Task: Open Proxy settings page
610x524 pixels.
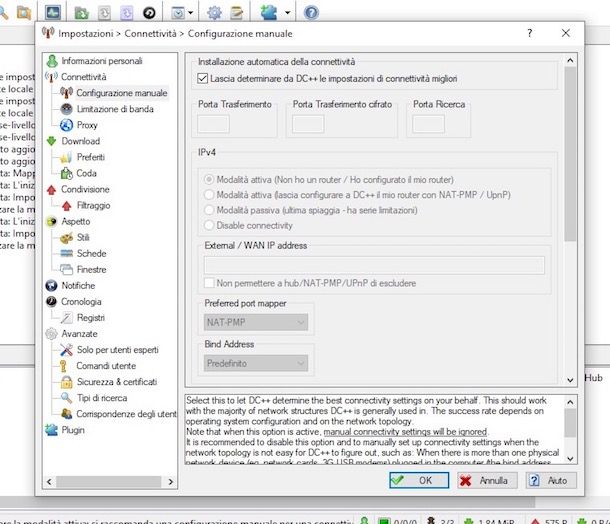Action: click(87, 125)
